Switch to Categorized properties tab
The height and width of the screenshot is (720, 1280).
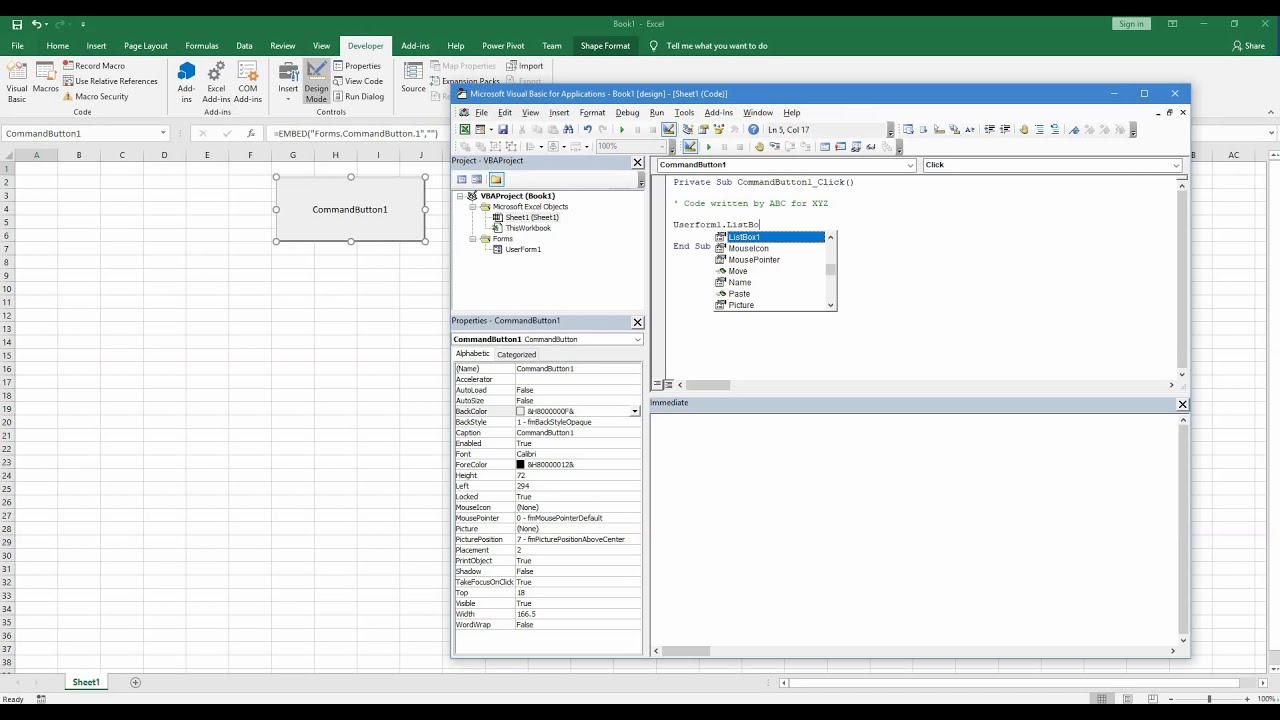(x=517, y=354)
